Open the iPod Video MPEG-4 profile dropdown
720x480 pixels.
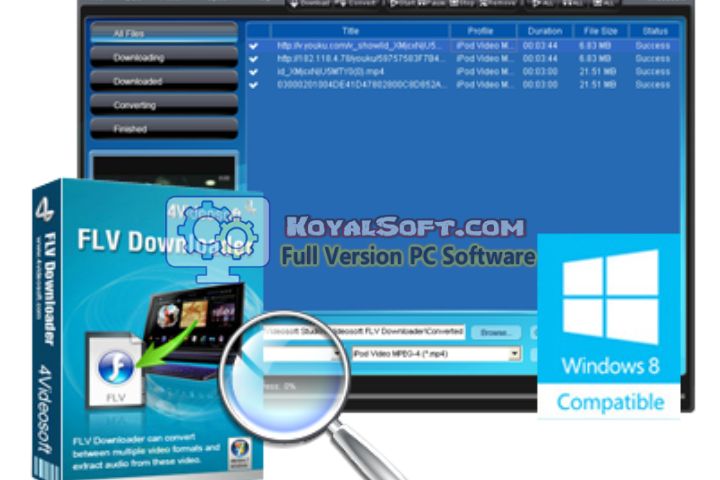515,354
